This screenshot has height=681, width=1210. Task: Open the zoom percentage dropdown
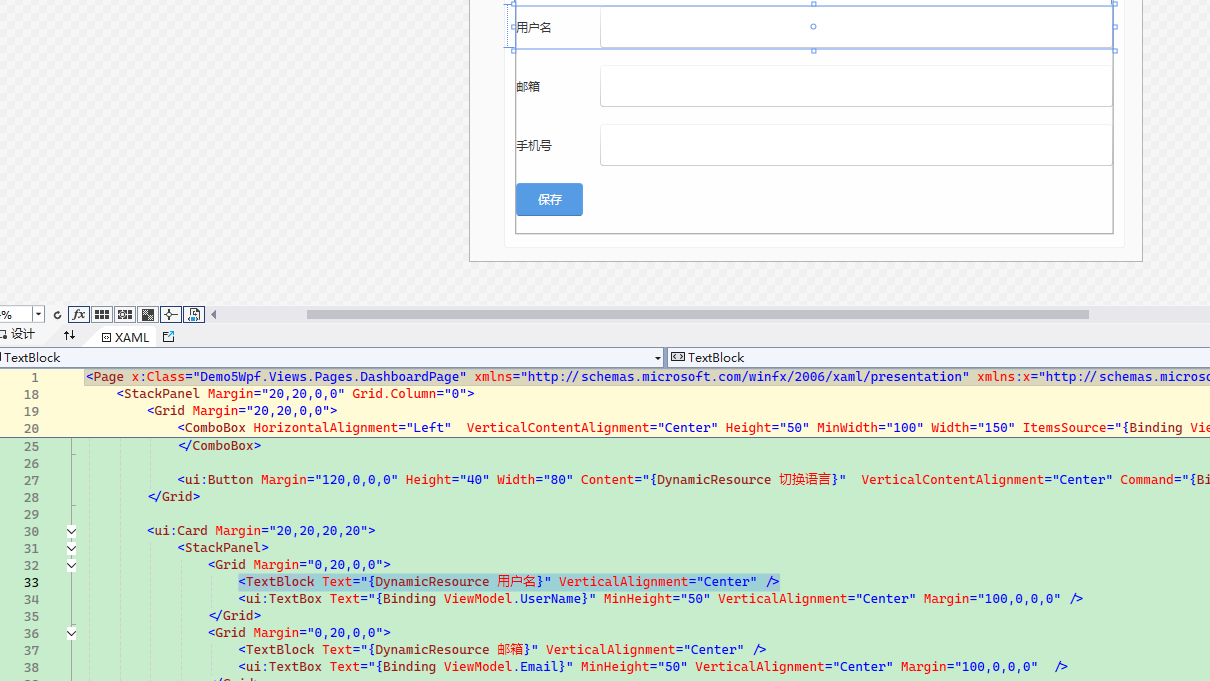[38, 315]
